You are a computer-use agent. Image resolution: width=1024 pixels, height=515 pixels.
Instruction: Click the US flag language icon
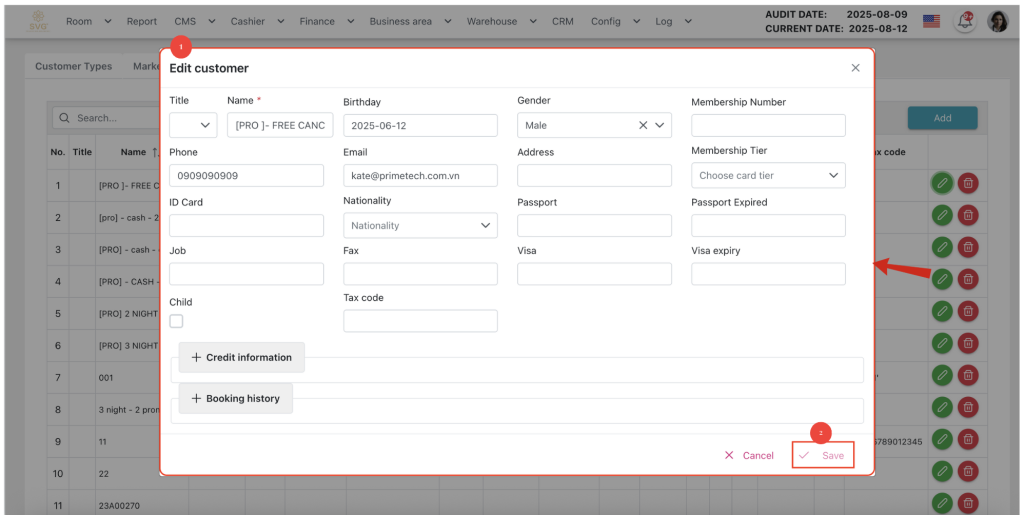931,21
